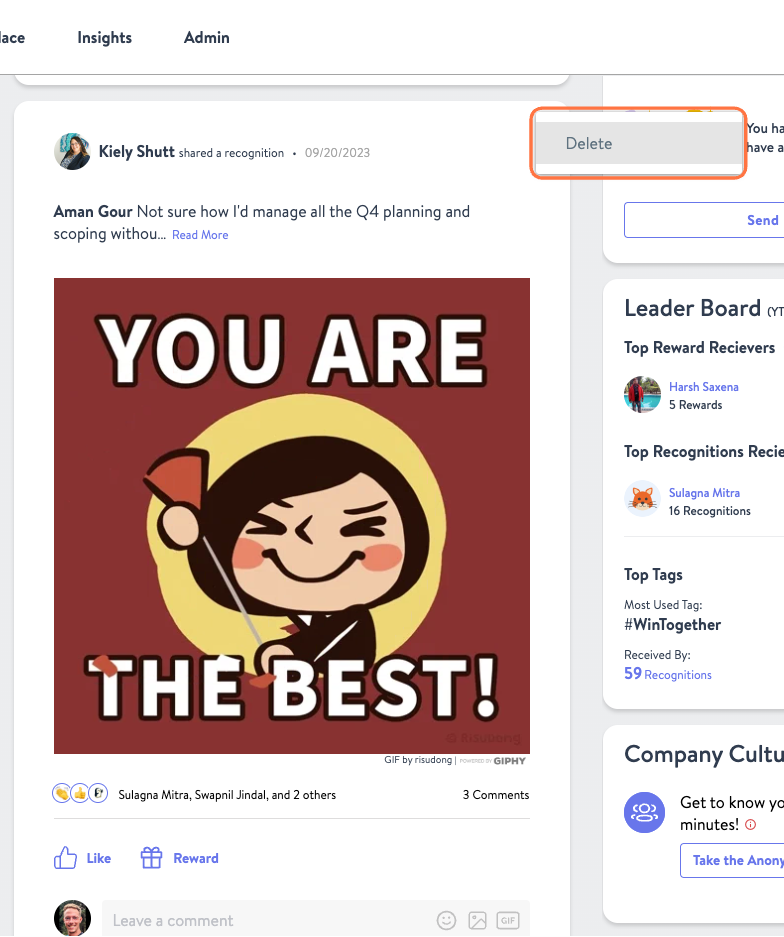Click the Send button
Image resolution: width=784 pixels, height=937 pixels.
point(704,220)
